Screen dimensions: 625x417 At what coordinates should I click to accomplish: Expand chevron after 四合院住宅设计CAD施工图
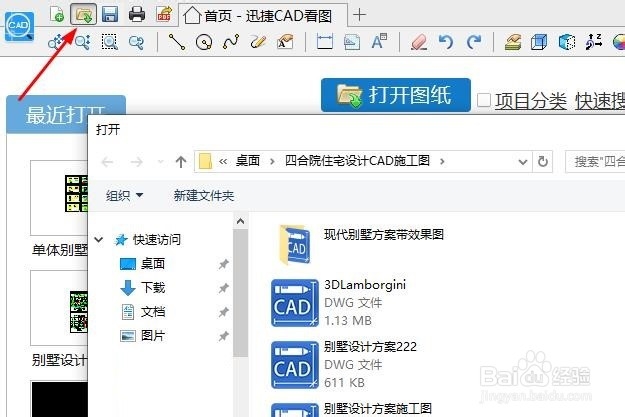tap(442, 161)
